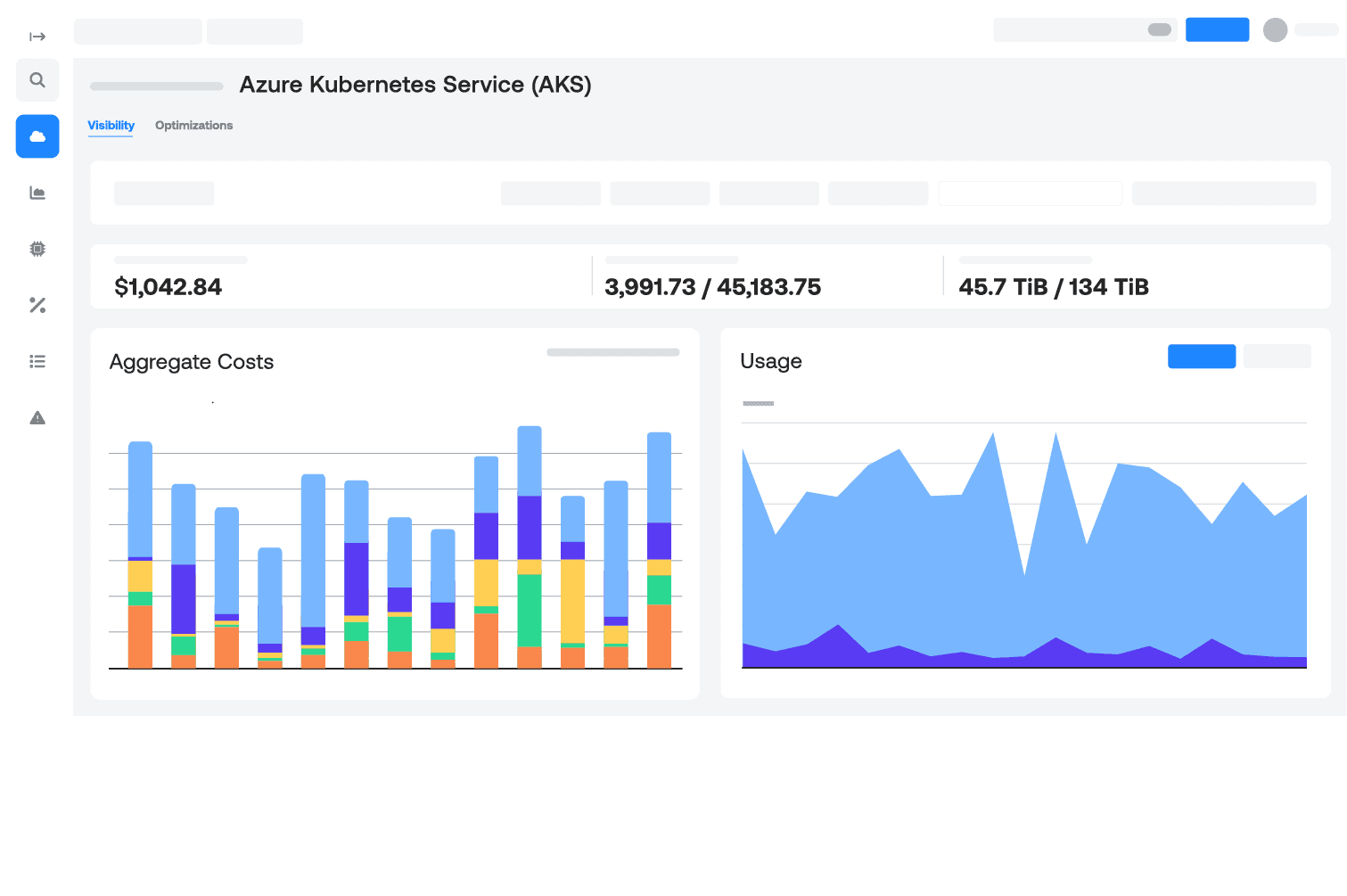Switch to the Optimizations tab
The height and width of the screenshot is (896, 1347).
[193, 125]
